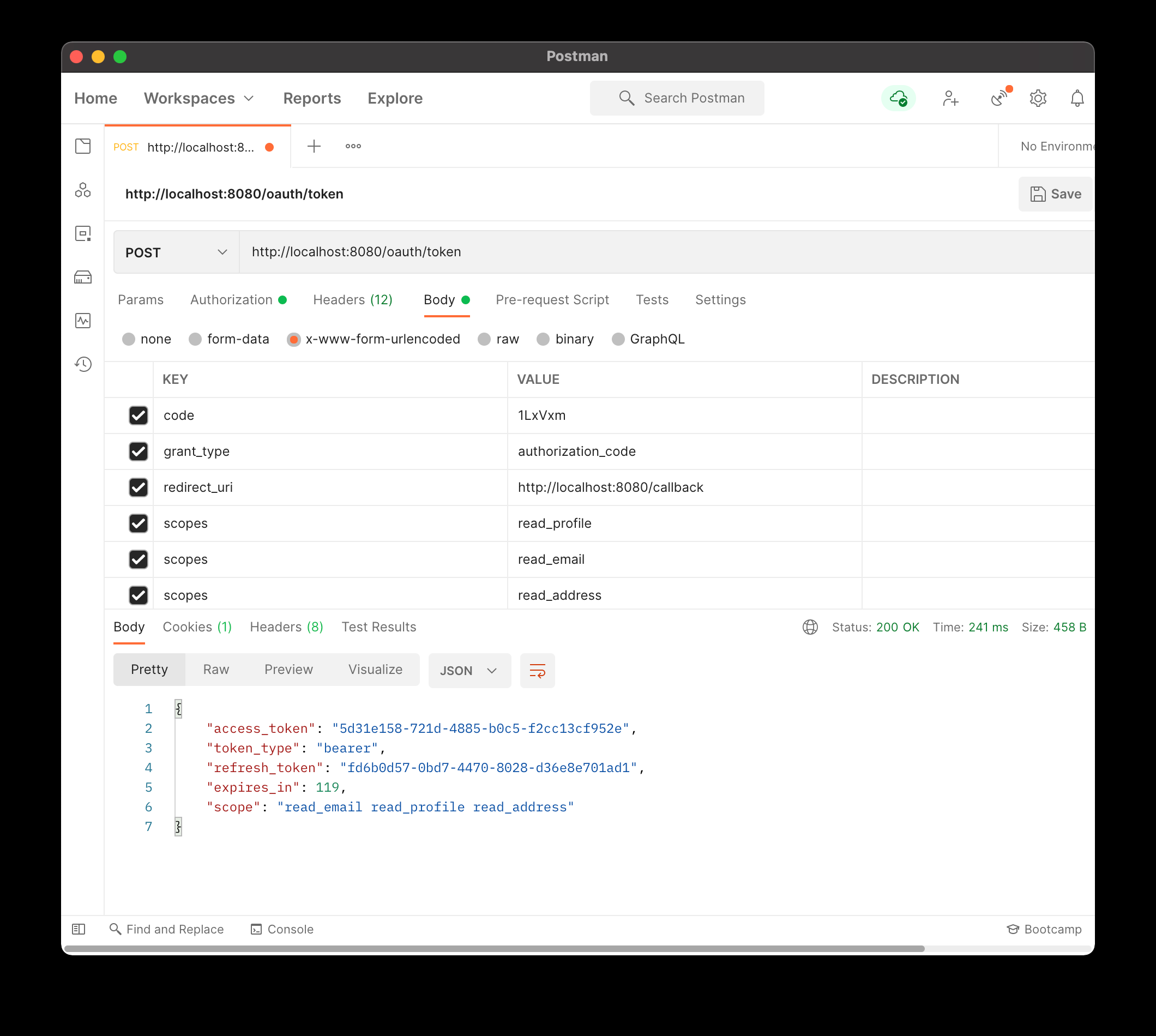This screenshot has height=1036, width=1156.
Task: Open Explore
Action: pyautogui.click(x=395, y=99)
